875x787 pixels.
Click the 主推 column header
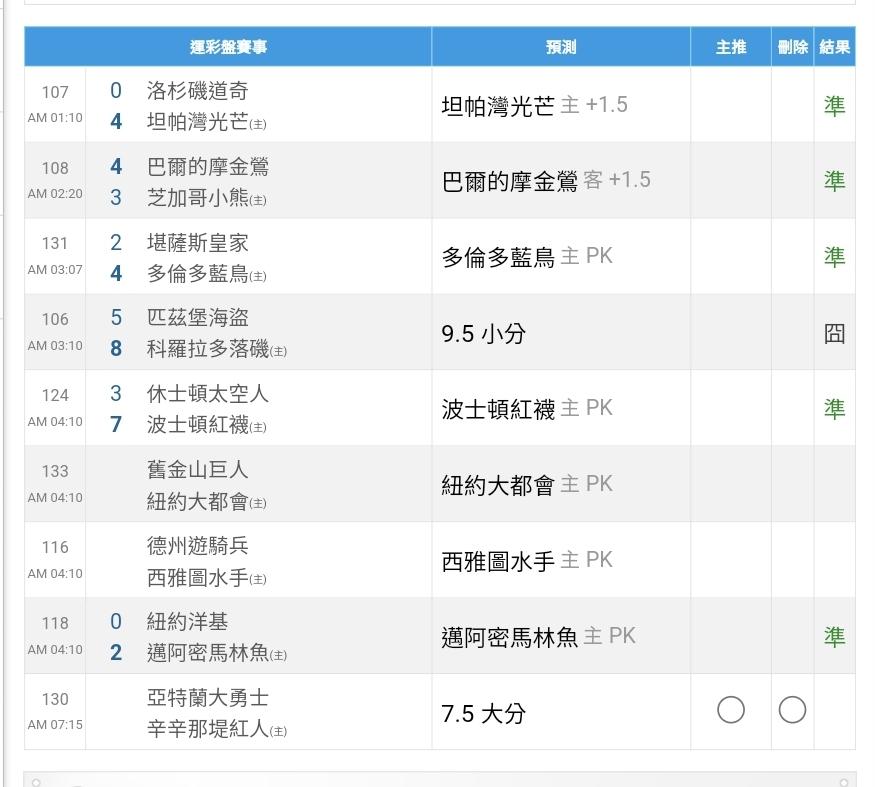point(731,47)
